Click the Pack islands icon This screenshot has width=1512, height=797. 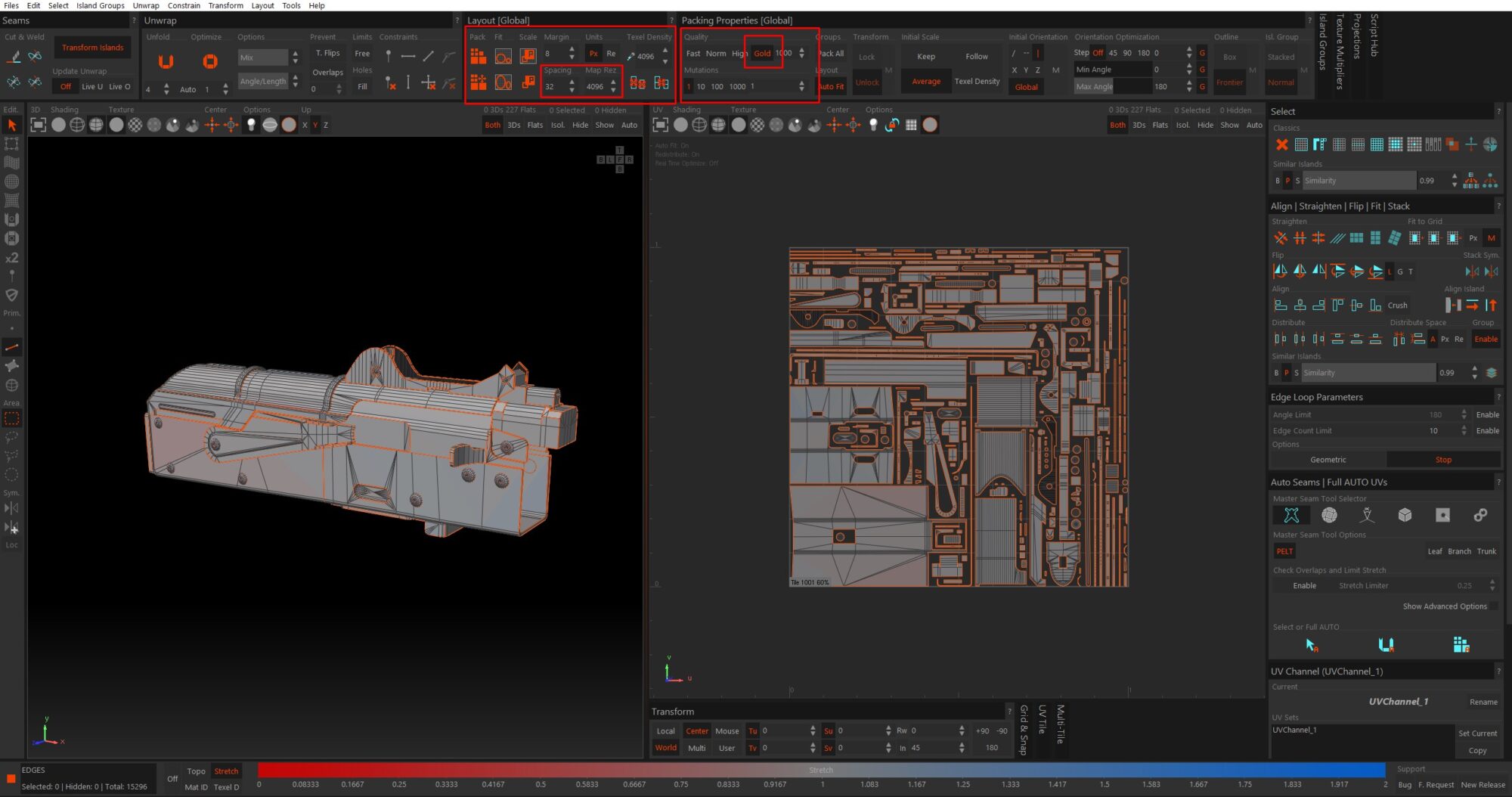click(478, 56)
